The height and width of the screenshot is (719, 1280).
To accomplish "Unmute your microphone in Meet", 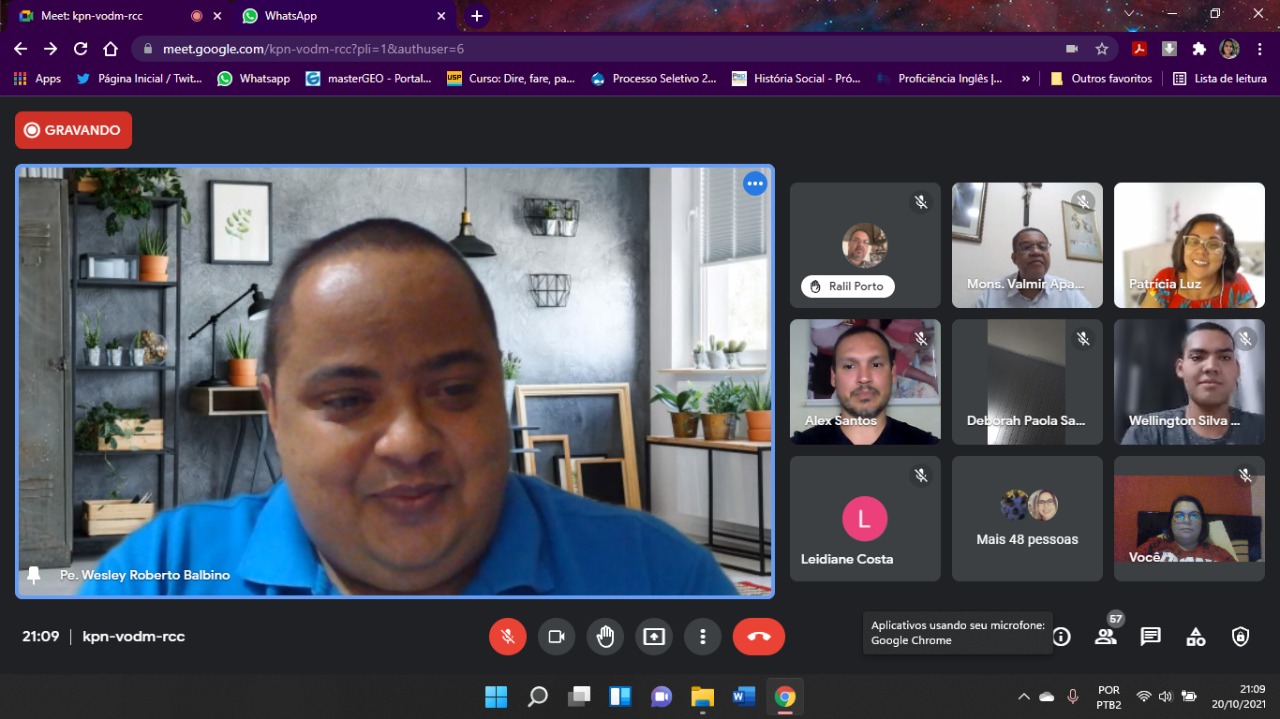I will 508,637.
